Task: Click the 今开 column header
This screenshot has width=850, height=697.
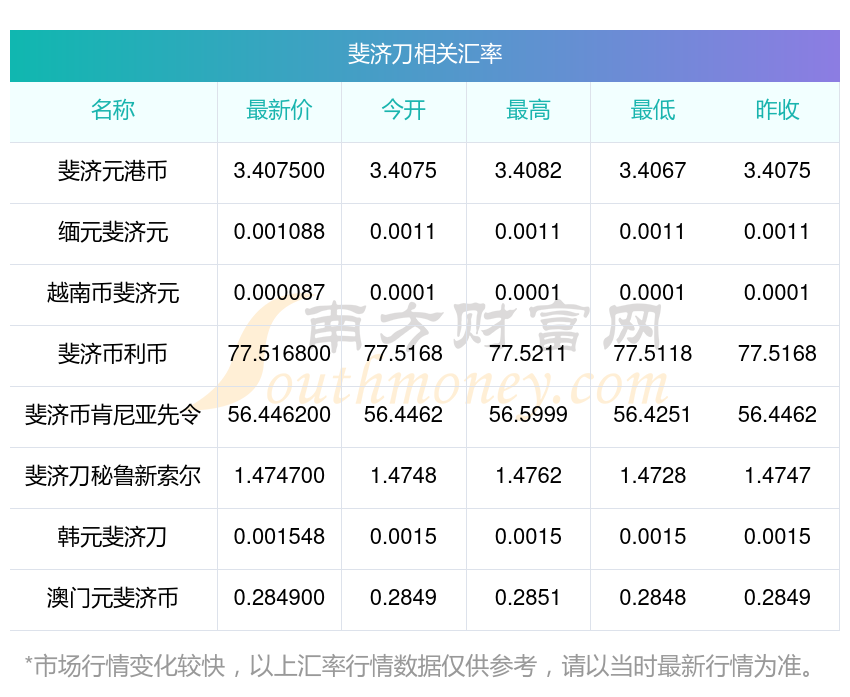Action: tap(403, 111)
